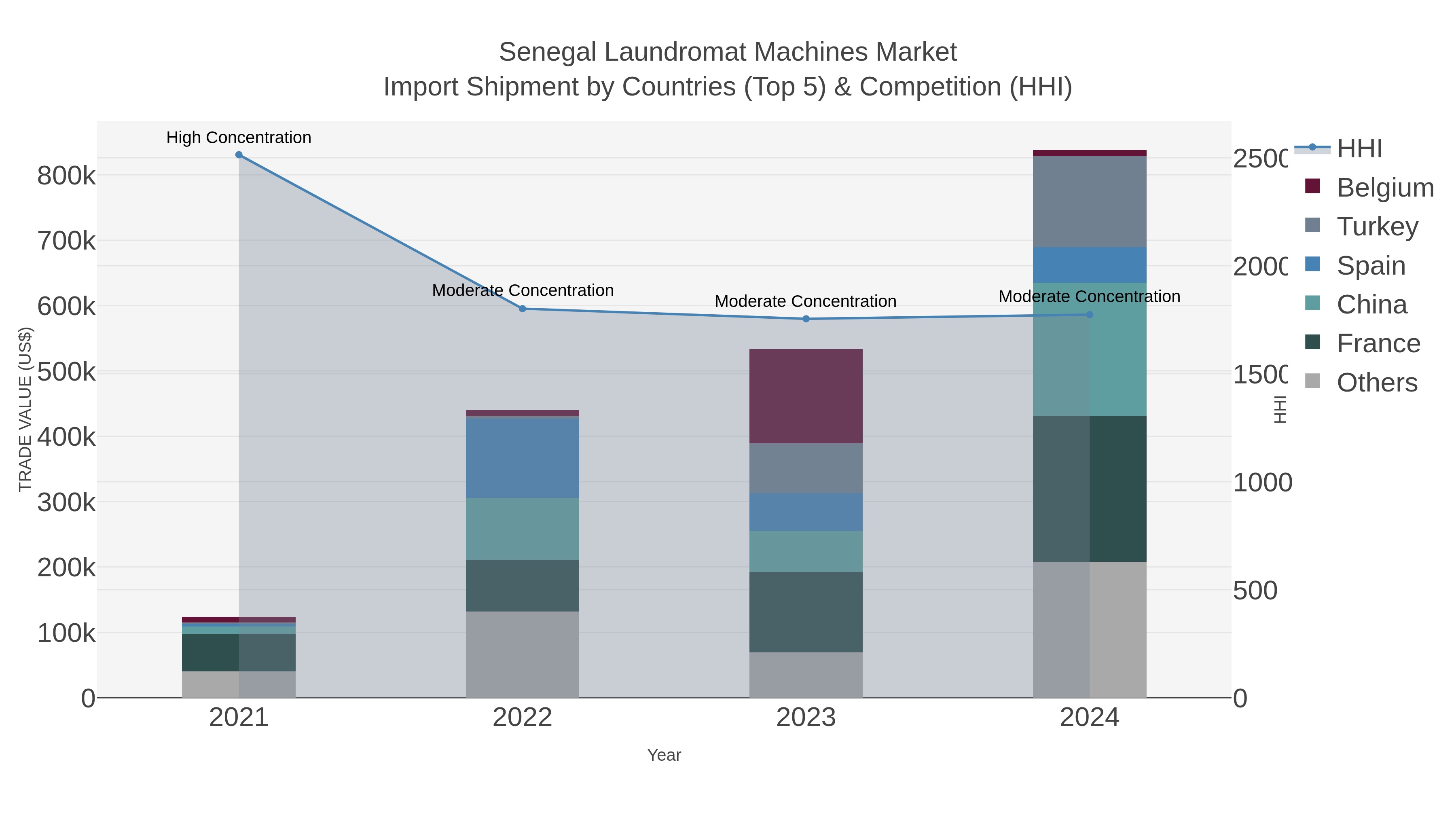Image resolution: width=1456 pixels, height=819 pixels.
Task: Click the Year axis title
Action: pos(664,755)
